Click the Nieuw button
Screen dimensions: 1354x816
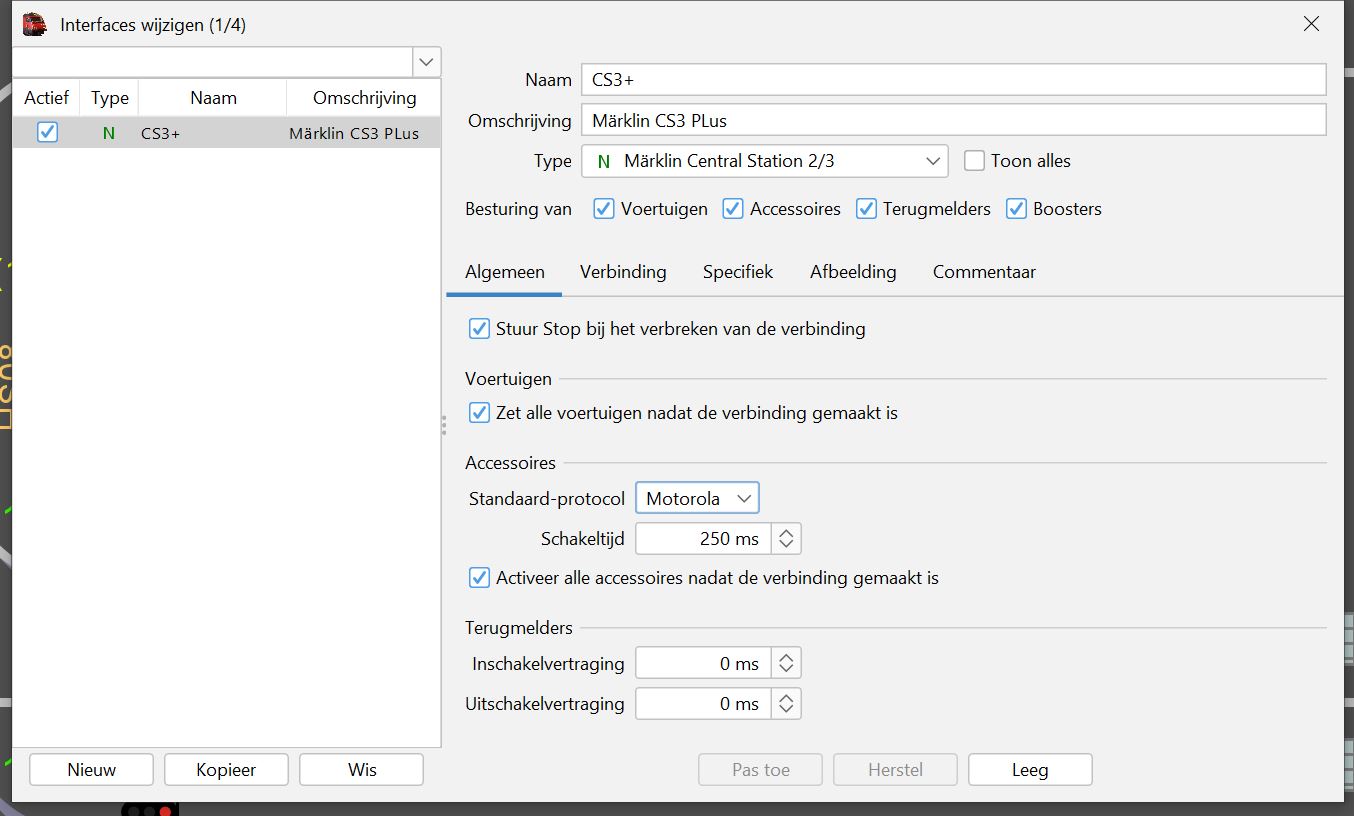[x=92, y=770]
